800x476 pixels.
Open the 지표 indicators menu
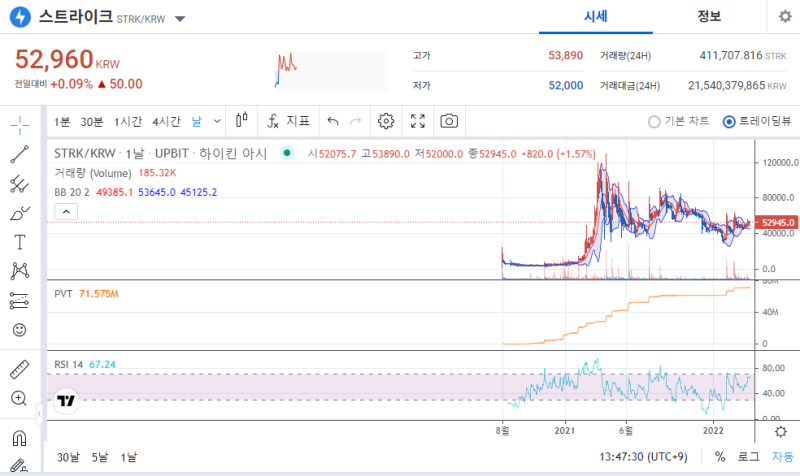pyautogui.click(x=288, y=121)
